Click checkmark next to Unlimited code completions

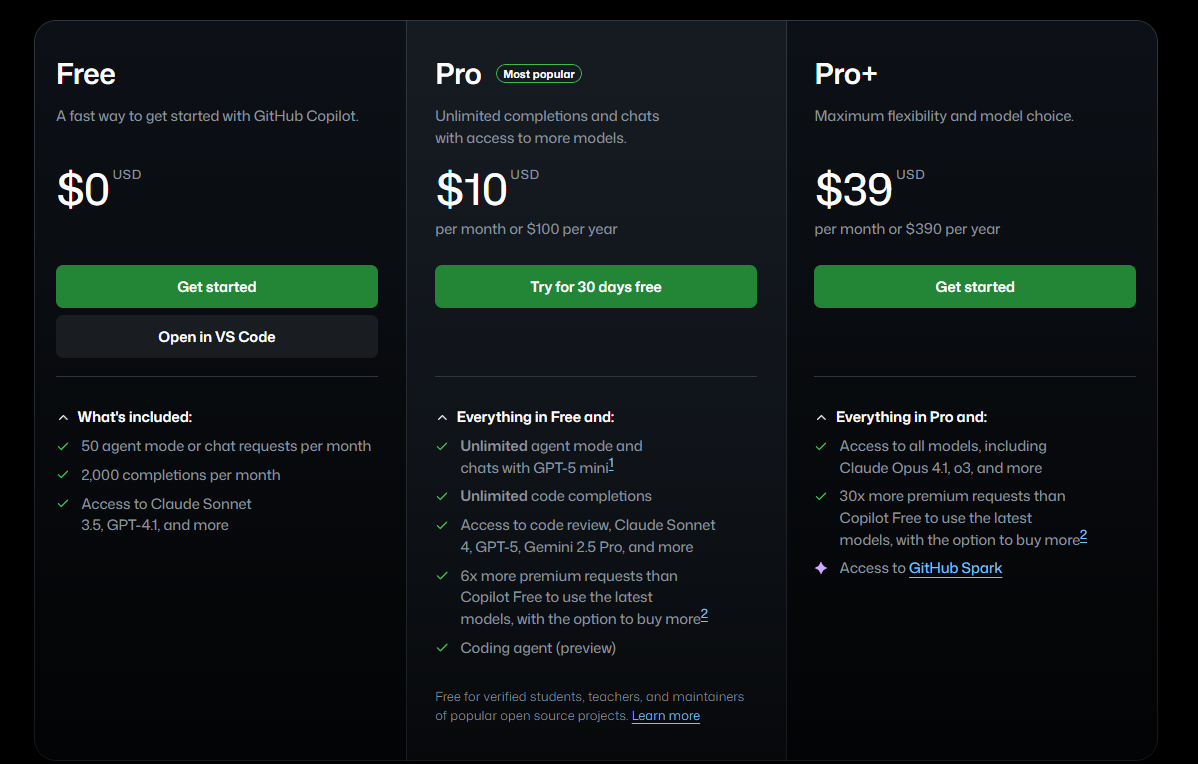pyautogui.click(x=442, y=496)
